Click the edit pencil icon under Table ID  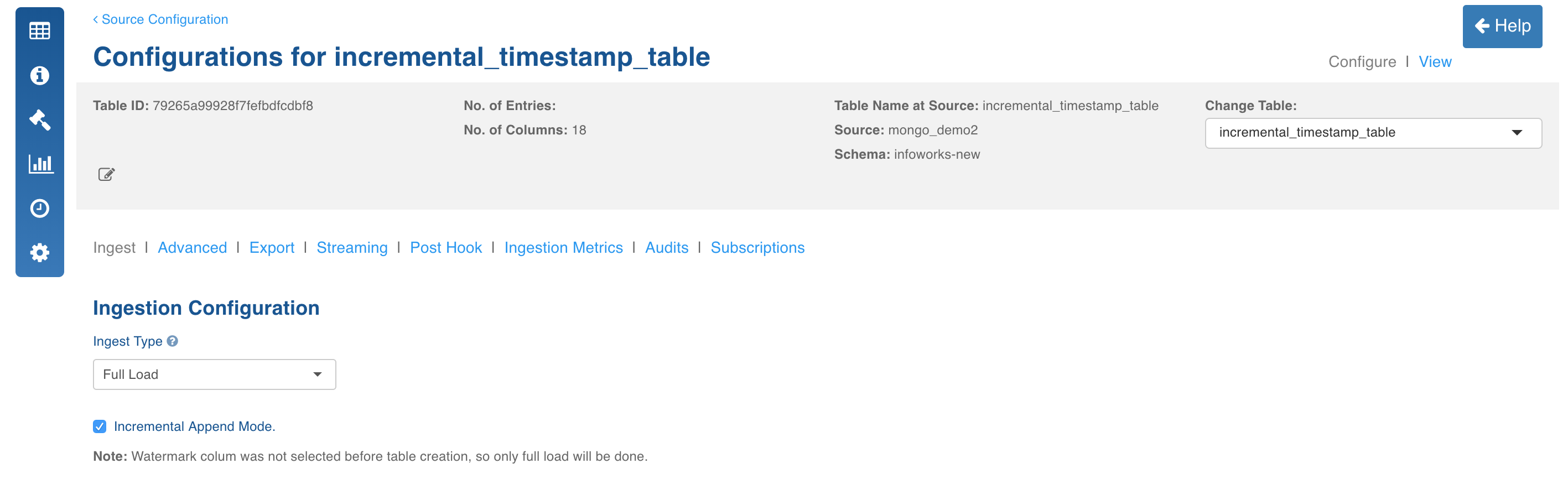tap(107, 175)
